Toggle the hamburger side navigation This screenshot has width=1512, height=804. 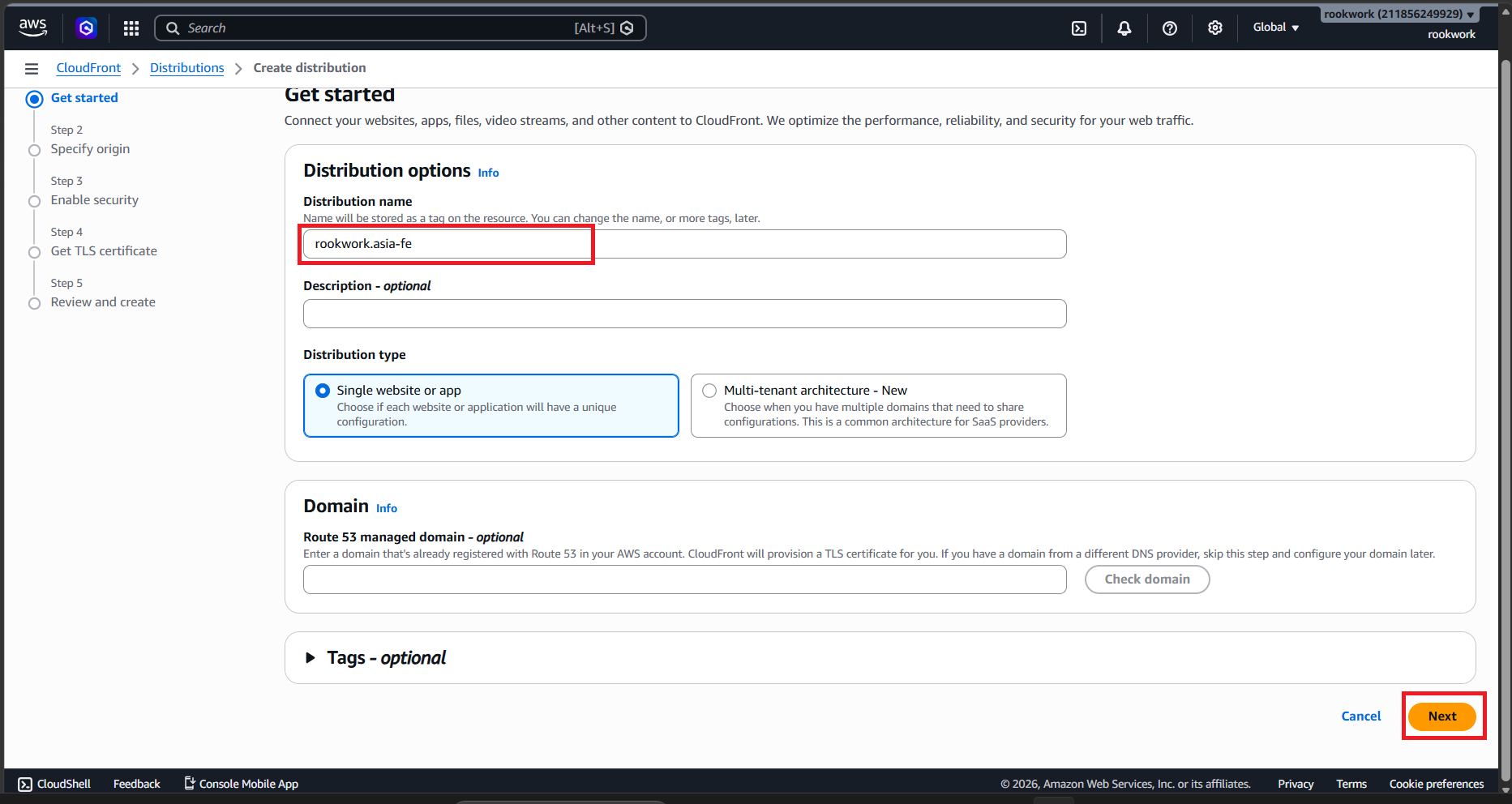(32, 69)
